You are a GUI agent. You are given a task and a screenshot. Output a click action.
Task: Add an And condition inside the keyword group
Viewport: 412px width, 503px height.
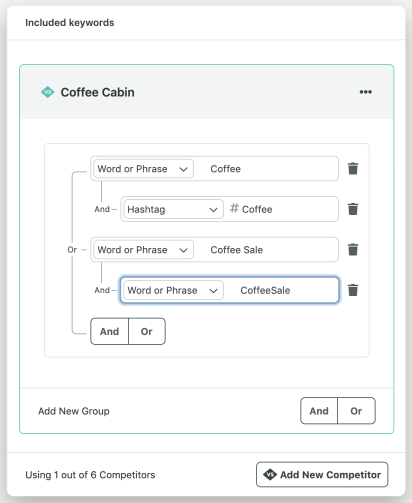(x=110, y=331)
